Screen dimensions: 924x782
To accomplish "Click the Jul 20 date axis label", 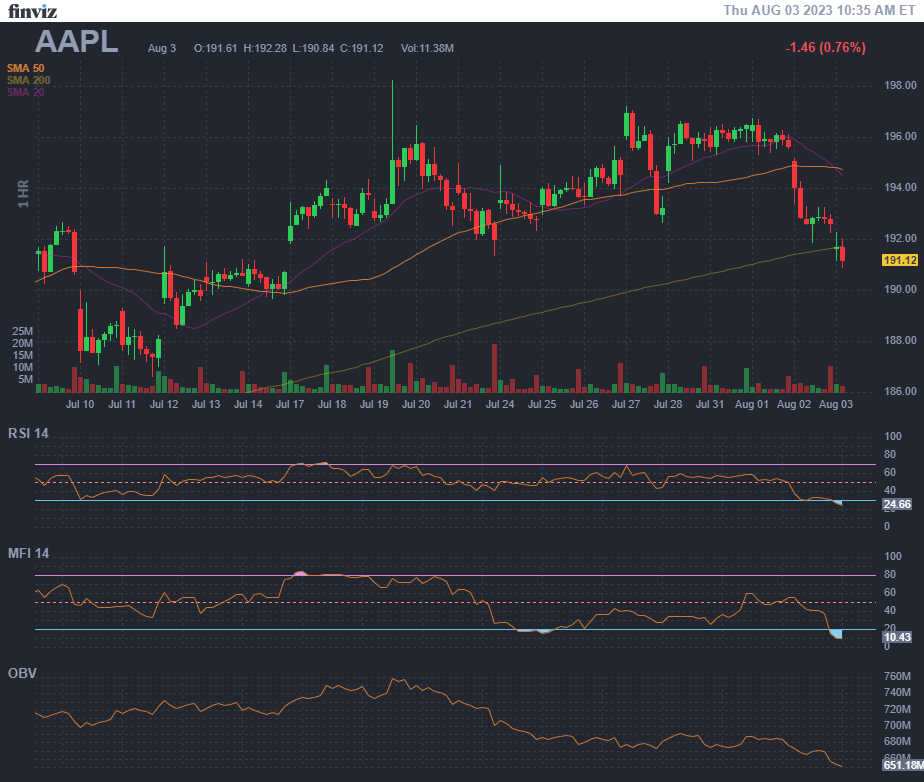I will 416,405.
